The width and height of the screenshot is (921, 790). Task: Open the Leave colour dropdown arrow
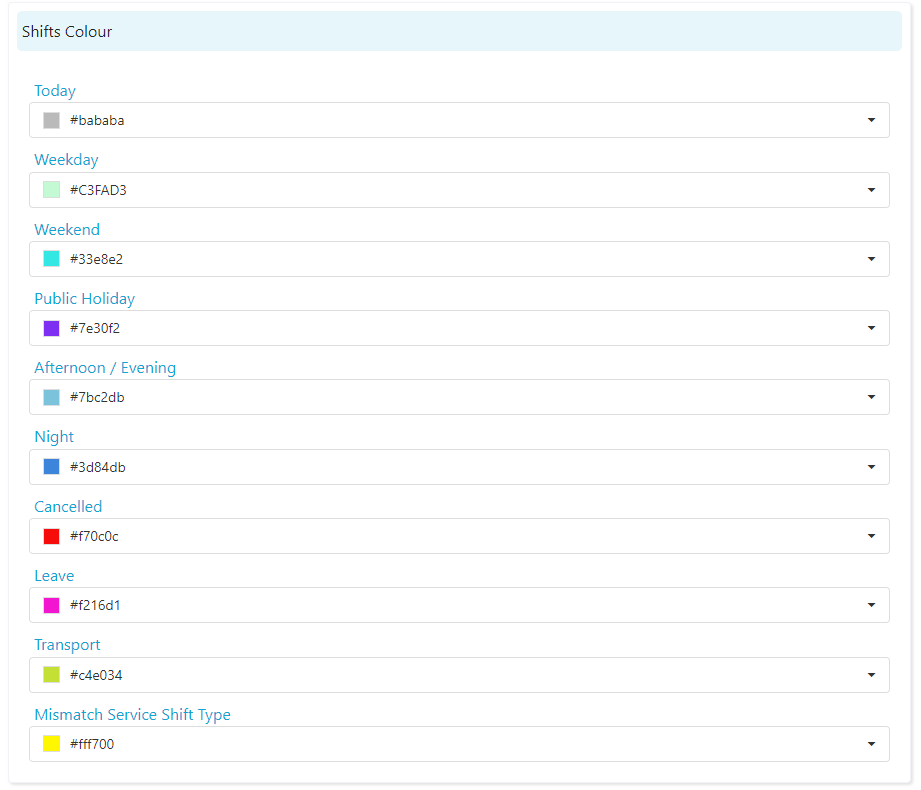click(871, 606)
